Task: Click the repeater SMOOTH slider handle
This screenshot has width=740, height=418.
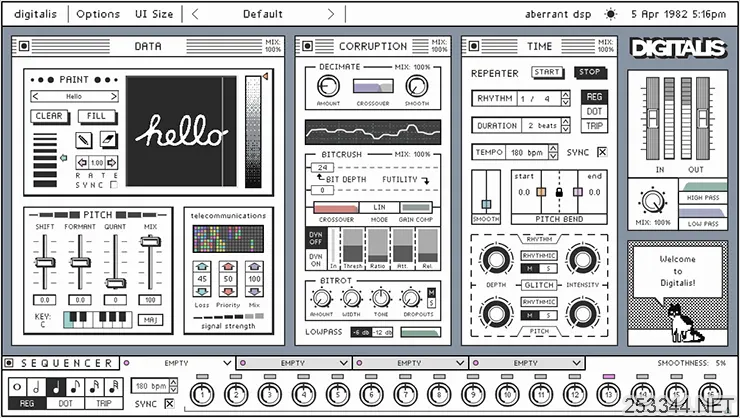Action: tap(486, 204)
